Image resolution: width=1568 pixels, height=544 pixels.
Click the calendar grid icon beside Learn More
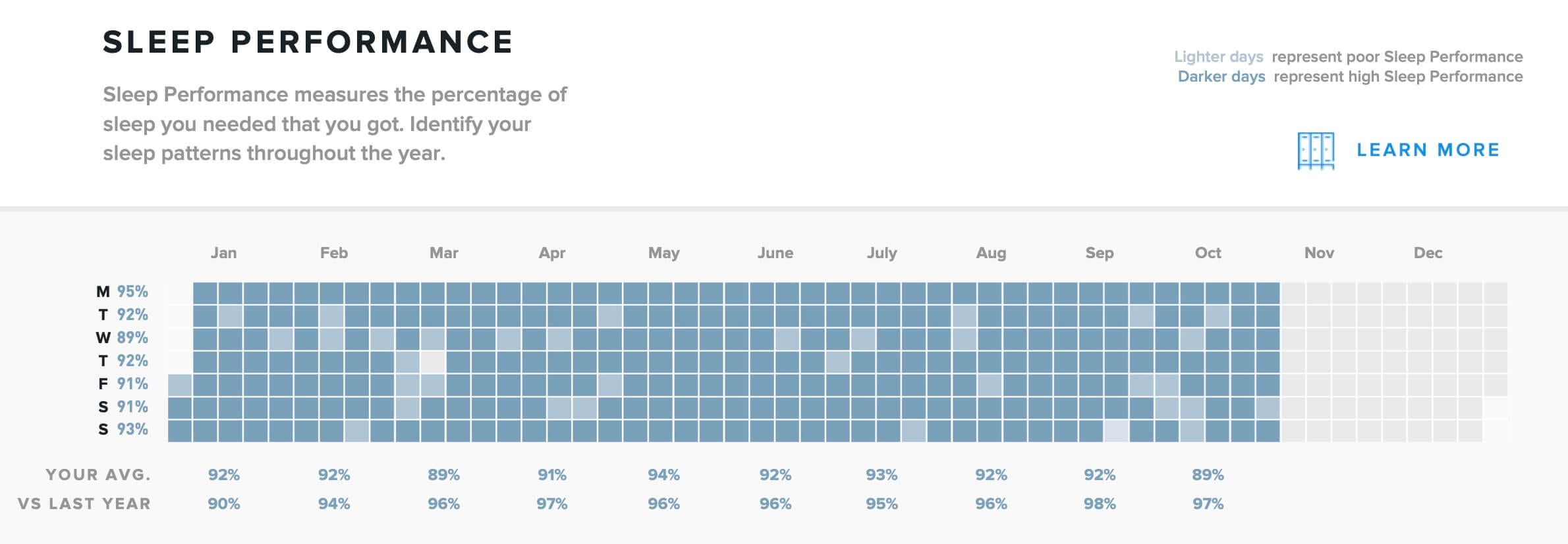[x=1316, y=151]
